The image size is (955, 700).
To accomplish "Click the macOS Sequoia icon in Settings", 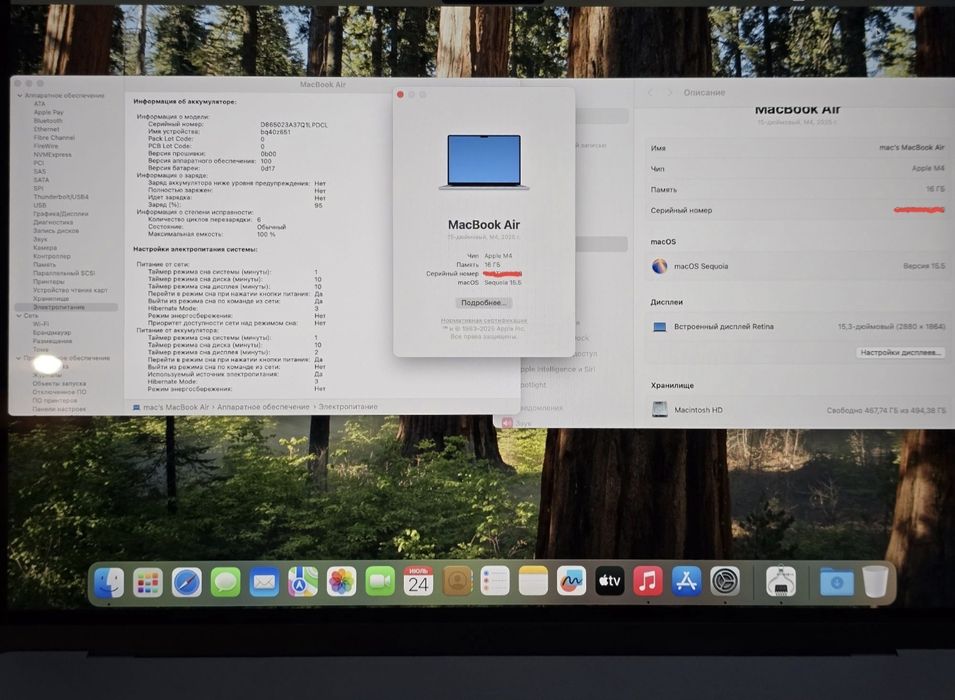I will tap(660, 266).
